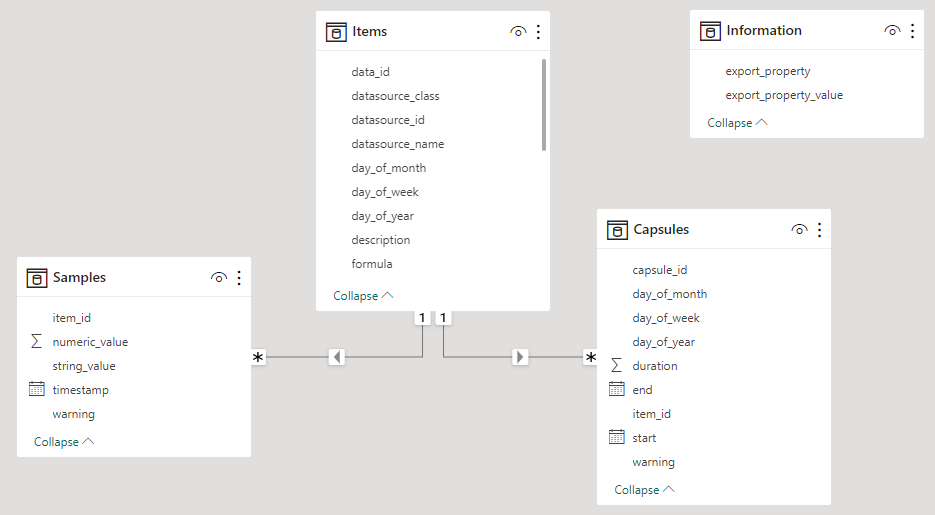Screen dimensions: 935x515
Task: Hide the Samples table with eye icon
Action: point(218,278)
